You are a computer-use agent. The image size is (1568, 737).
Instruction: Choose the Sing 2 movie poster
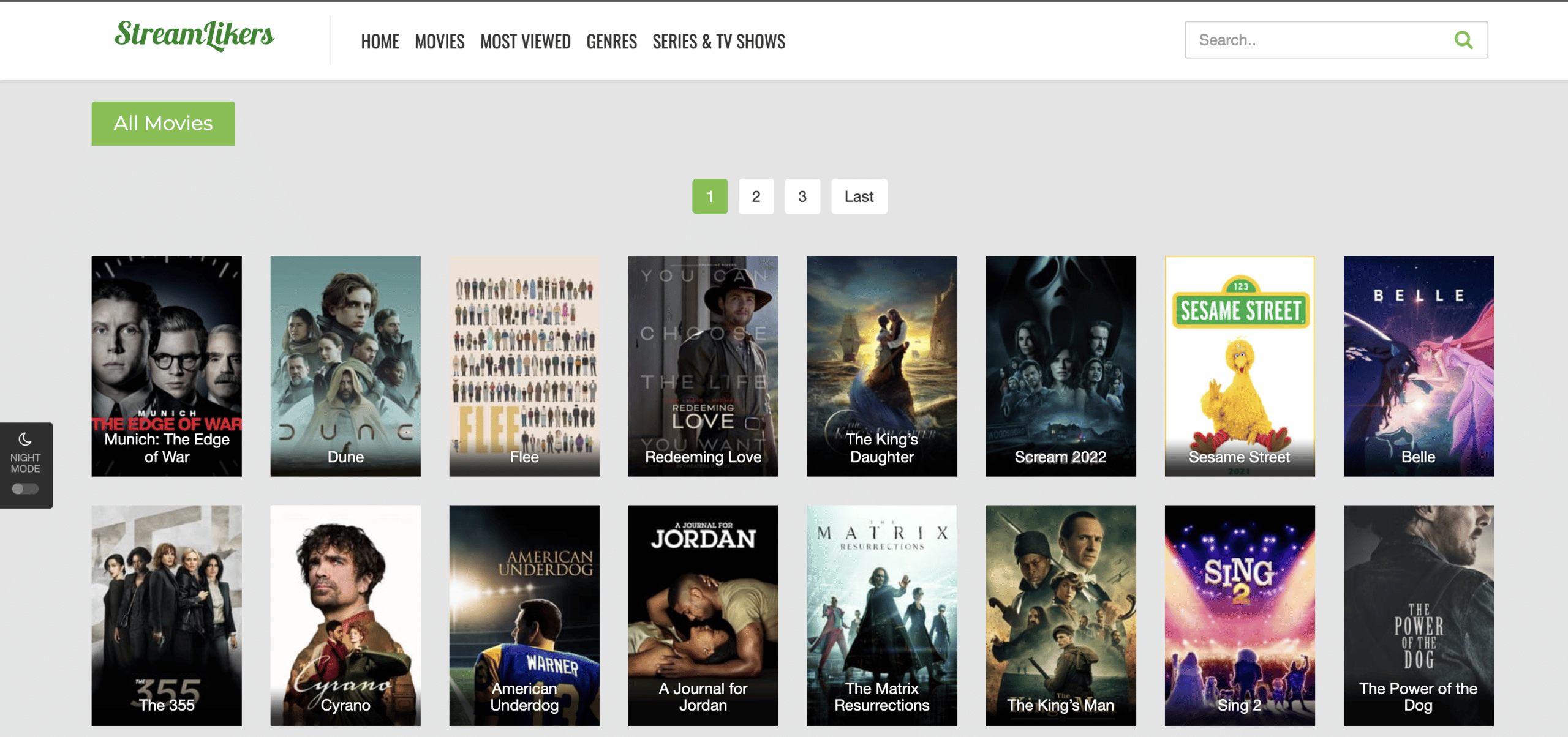click(x=1239, y=615)
